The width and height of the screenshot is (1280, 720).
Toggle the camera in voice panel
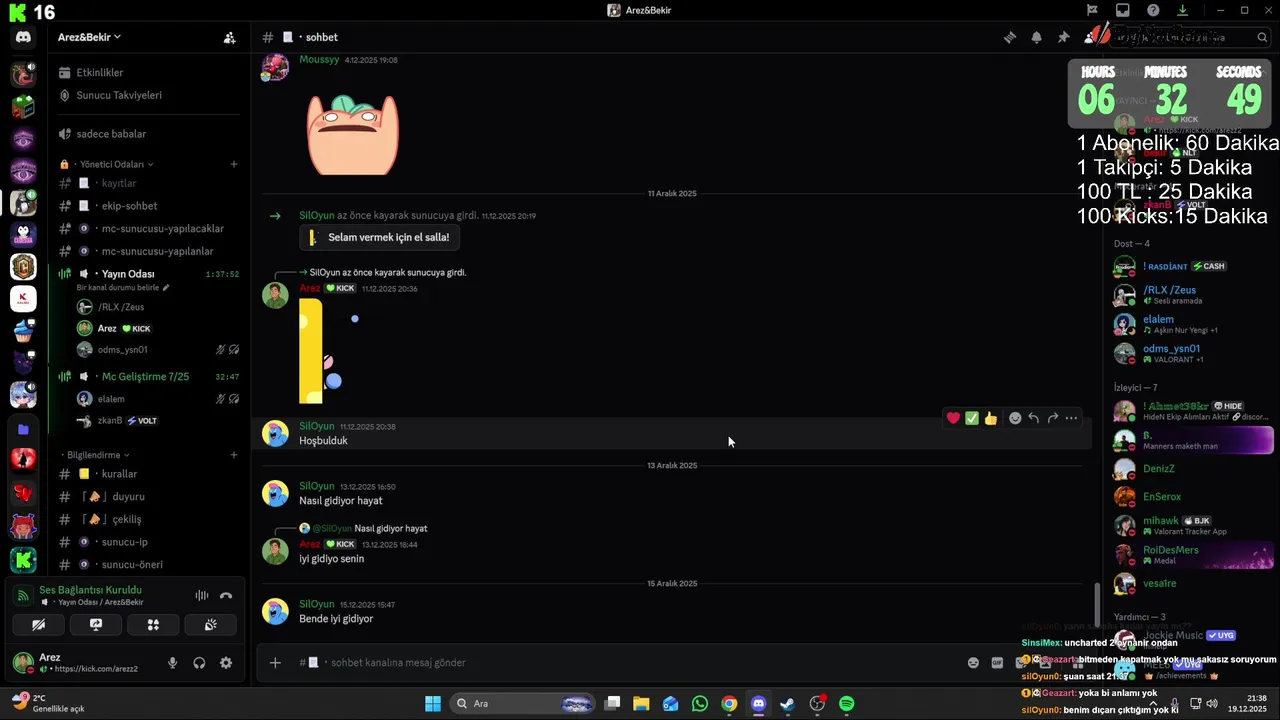39,624
